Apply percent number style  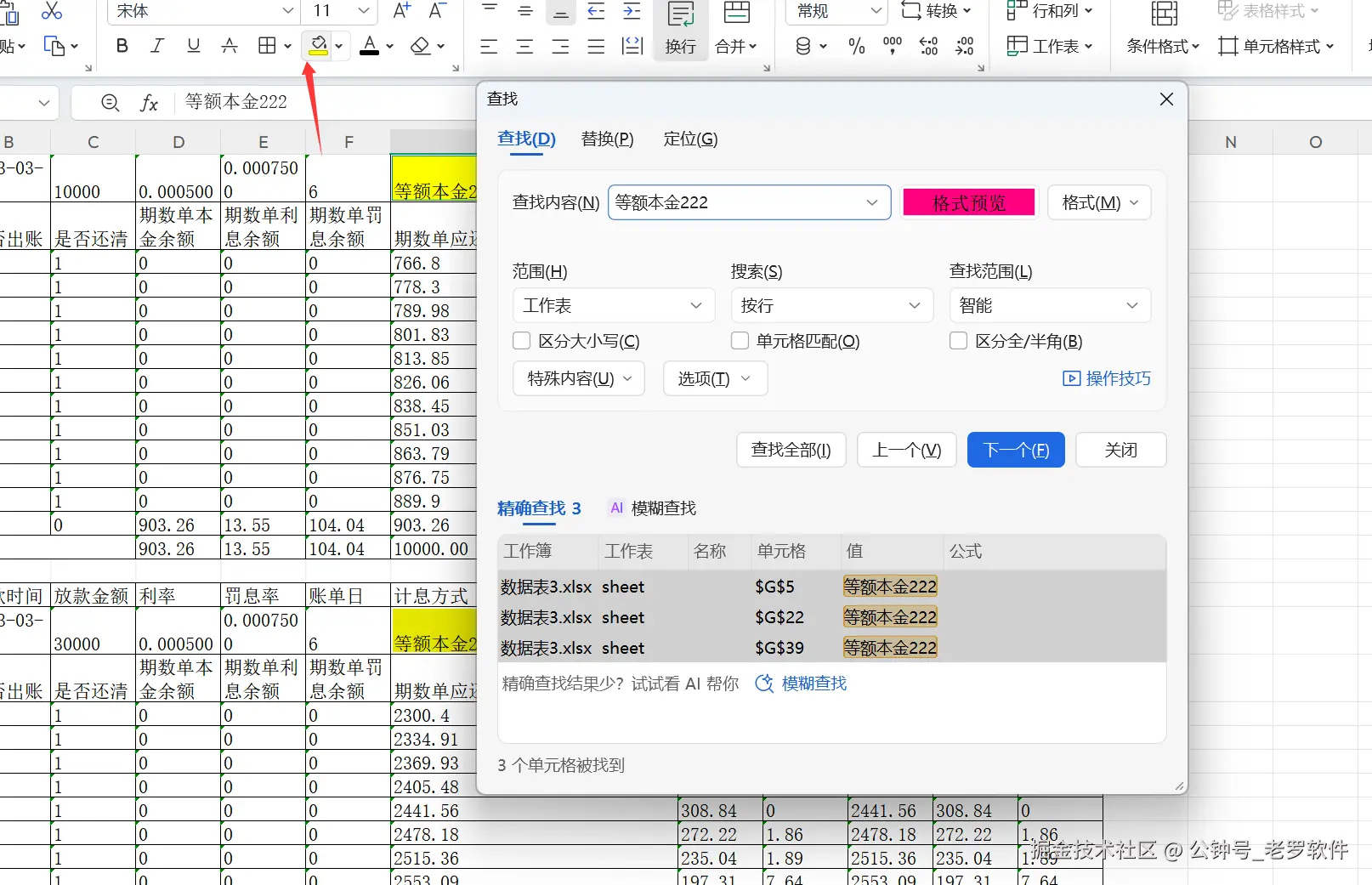pyautogui.click(x=857, y=47)
